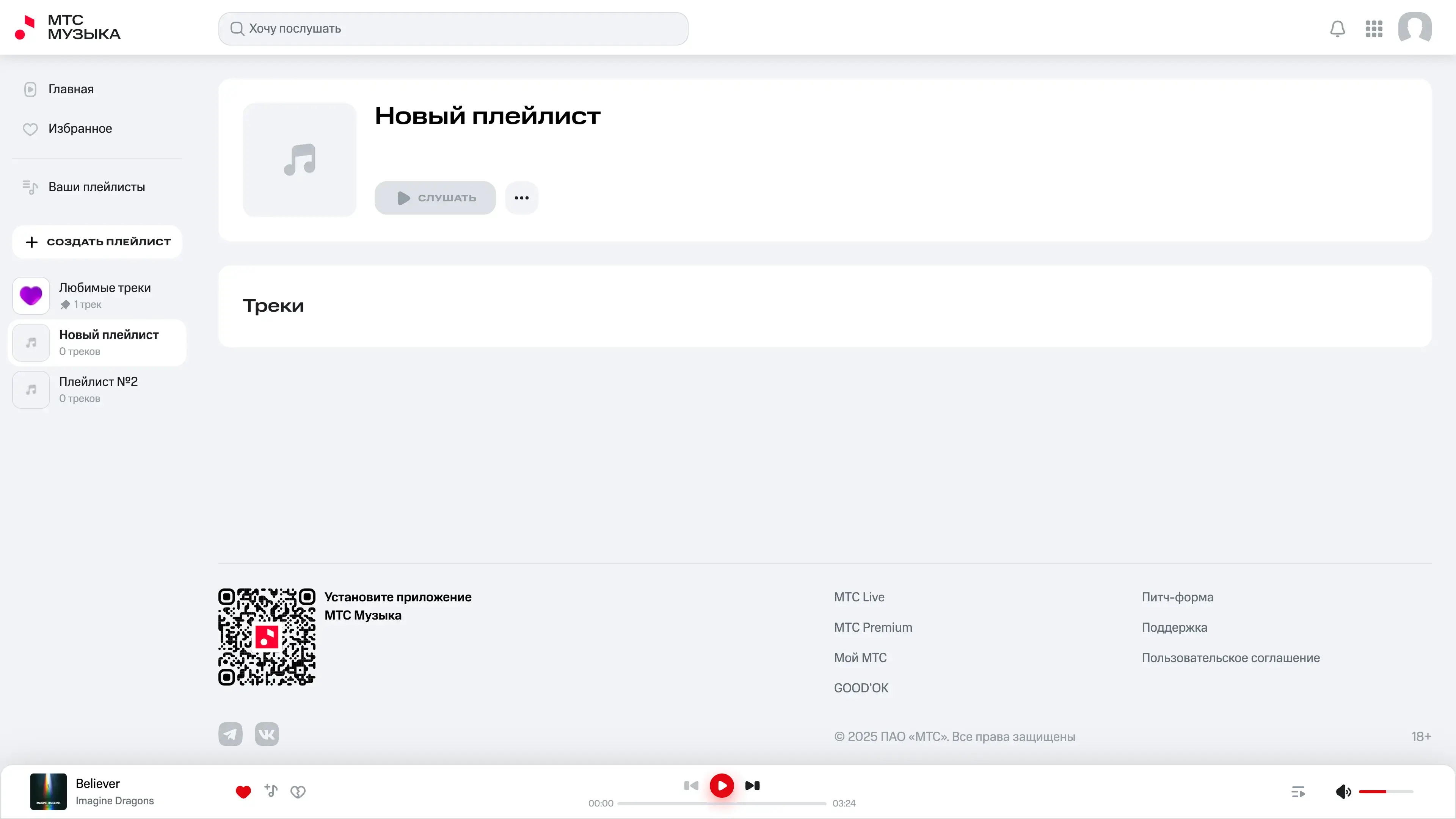Toggle the red like heart on Believer

[243, 791]
